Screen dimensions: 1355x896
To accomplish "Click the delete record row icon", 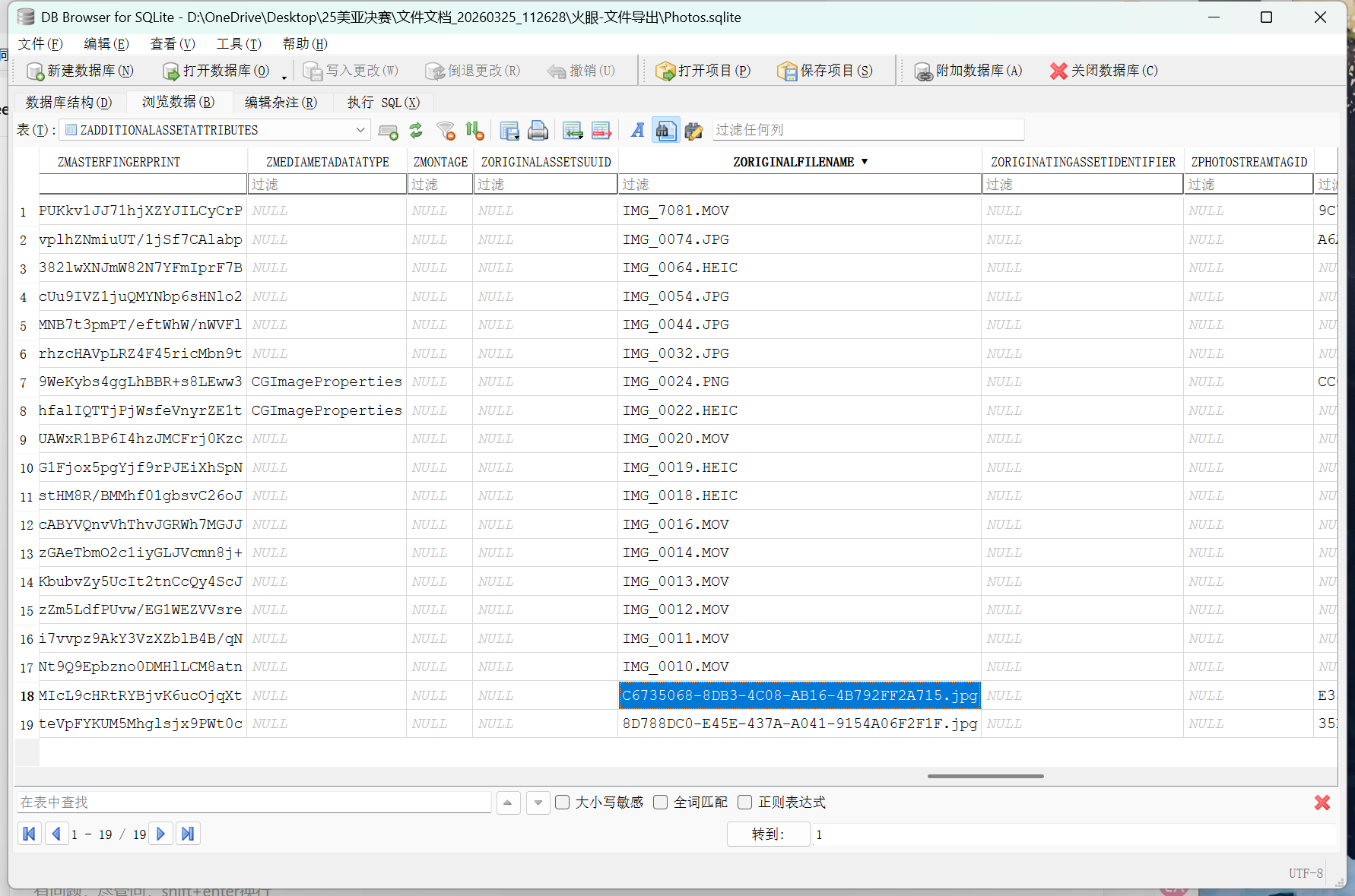I will tap(601, 131).
